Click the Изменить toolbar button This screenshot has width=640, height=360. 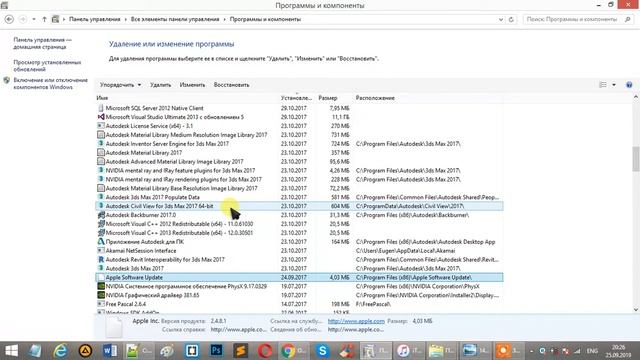[x=192, y=85]
